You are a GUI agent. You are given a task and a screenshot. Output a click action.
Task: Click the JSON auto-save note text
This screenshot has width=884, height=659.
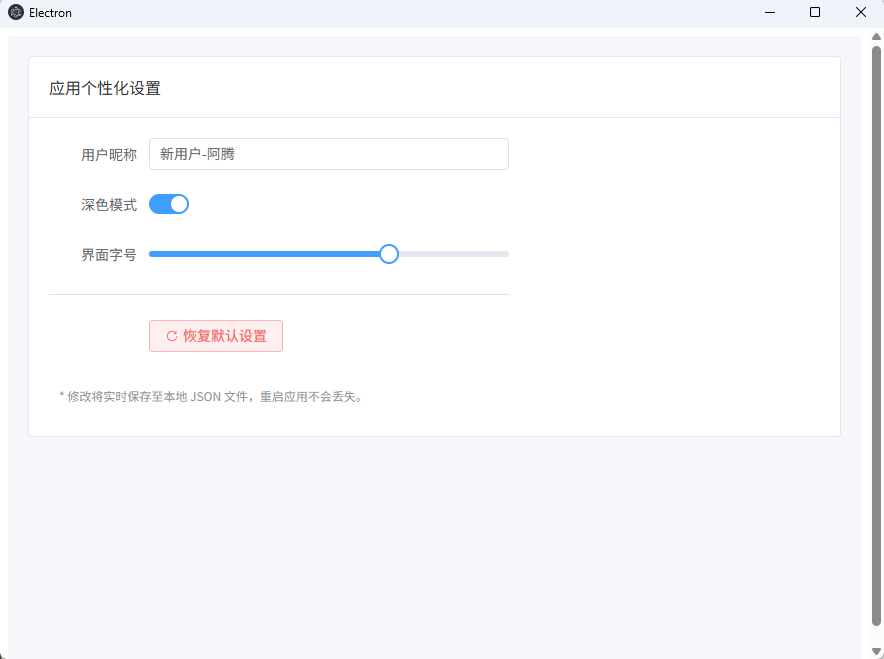coord(211,397)
